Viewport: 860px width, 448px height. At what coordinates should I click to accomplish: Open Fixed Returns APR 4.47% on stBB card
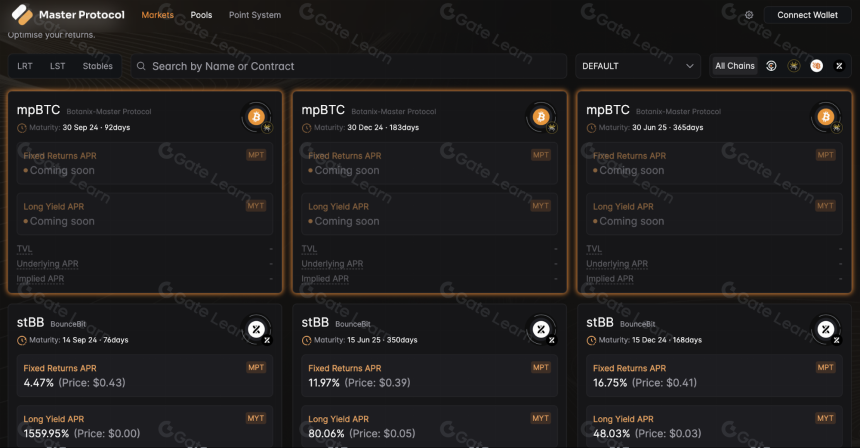coord(145,376)
